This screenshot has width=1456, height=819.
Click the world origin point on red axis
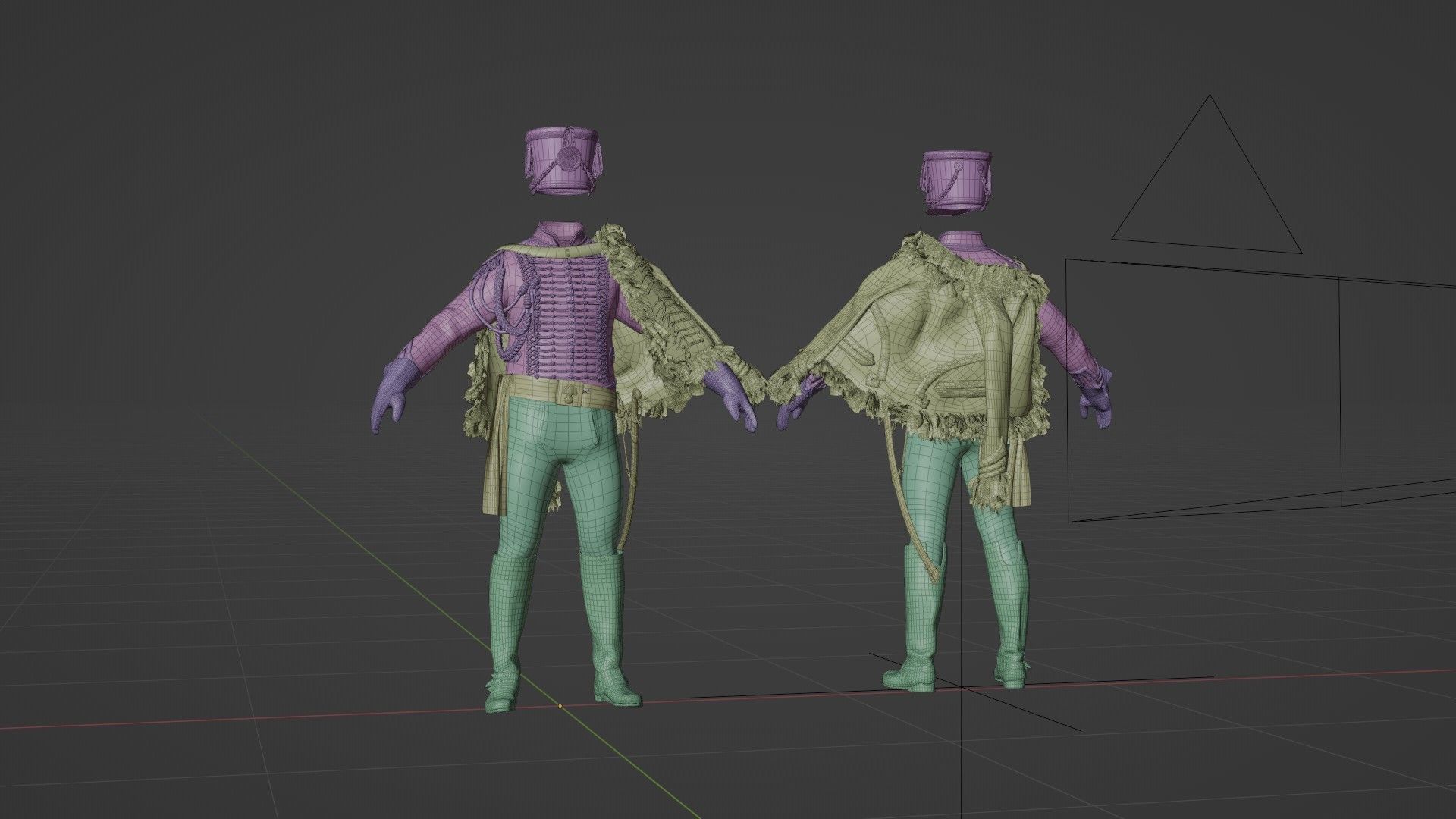[560, 706]
